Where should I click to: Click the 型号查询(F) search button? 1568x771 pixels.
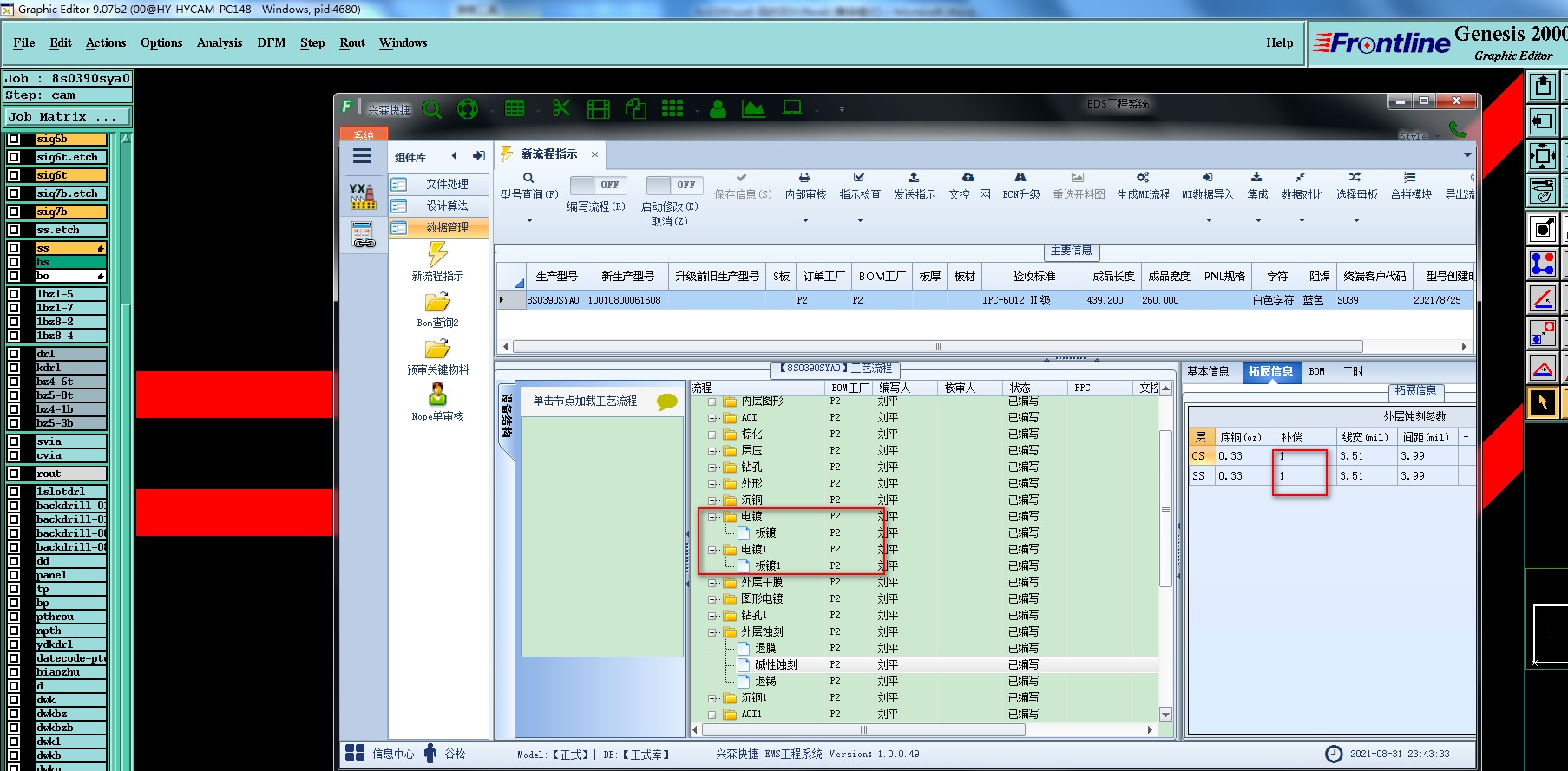(x=529, y=186)
